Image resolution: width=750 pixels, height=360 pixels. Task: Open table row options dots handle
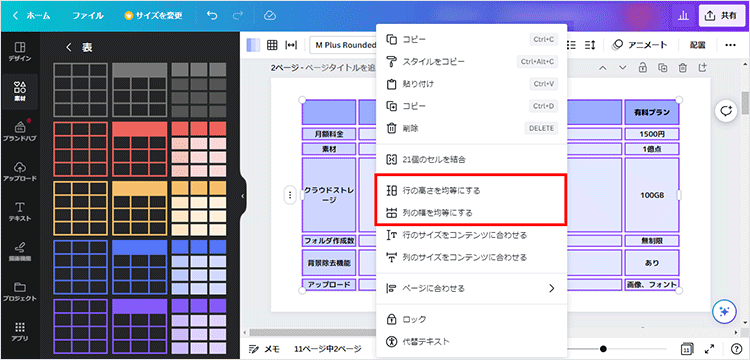tap(290, 195)
